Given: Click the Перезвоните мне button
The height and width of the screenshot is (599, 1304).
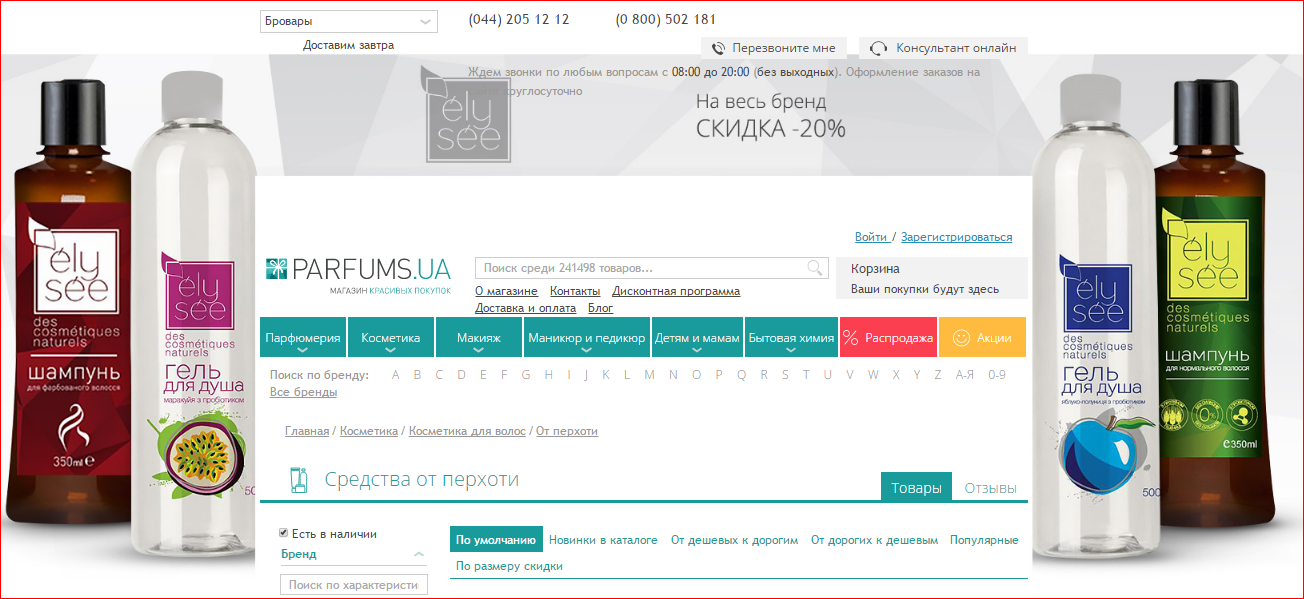Looking at the screenshot, I should 774,48.
